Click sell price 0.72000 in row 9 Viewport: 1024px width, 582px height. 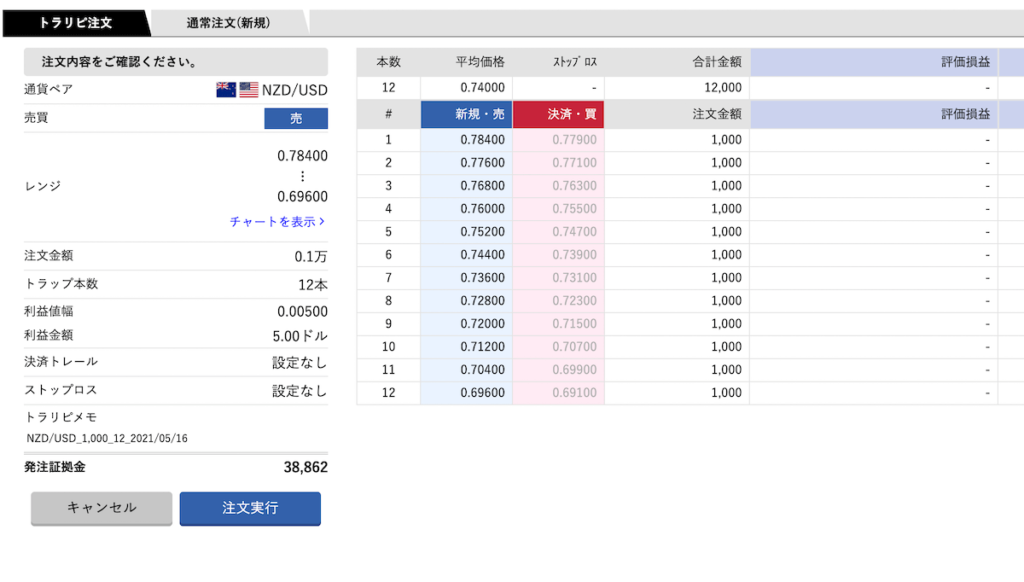(x=482, y=323)
